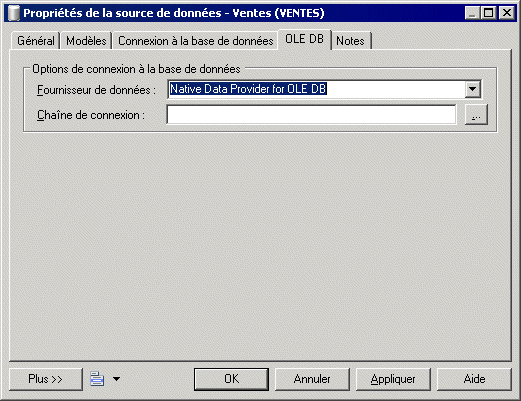Confirm with the OK button
Image resolution: width=521 pixels, height=401 pixels.
pyautogui.click(x=231, y=379)
